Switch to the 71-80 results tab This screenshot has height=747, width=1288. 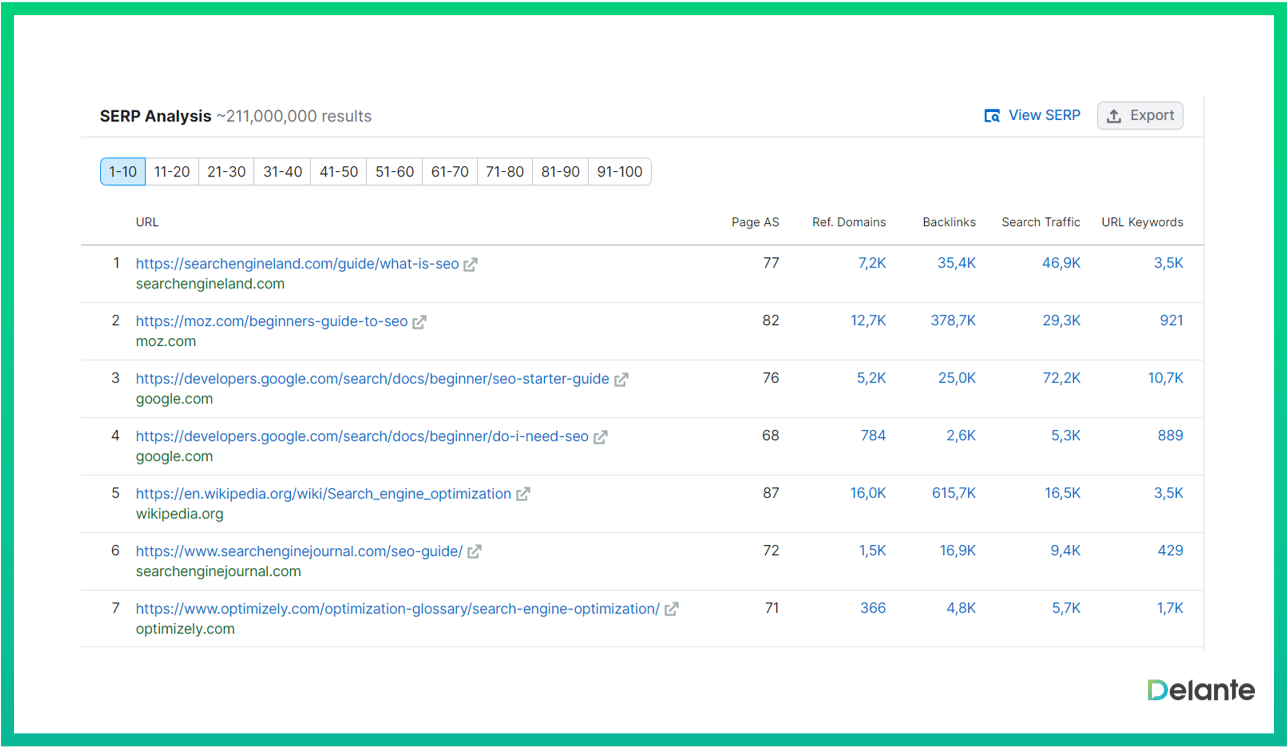[505, 172]
